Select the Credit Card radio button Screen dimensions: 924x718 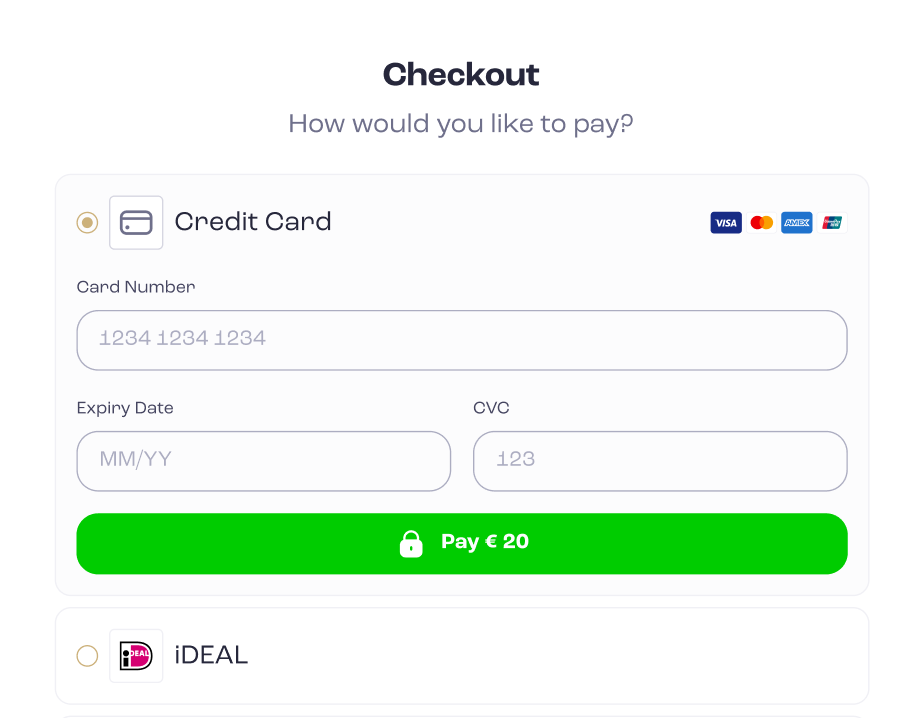pos(87,222)
